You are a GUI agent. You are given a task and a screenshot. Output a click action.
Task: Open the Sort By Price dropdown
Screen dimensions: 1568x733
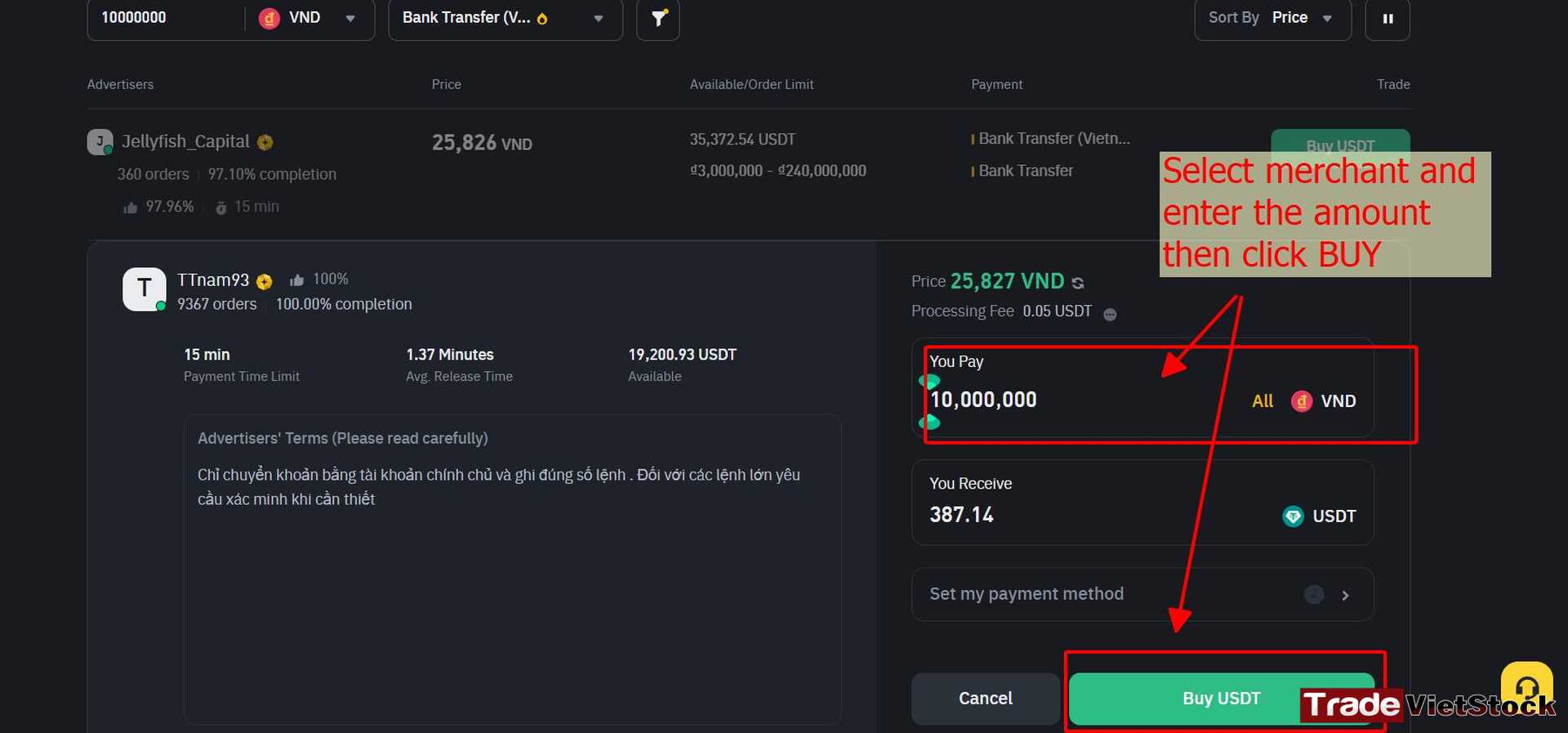[1272, 18]
